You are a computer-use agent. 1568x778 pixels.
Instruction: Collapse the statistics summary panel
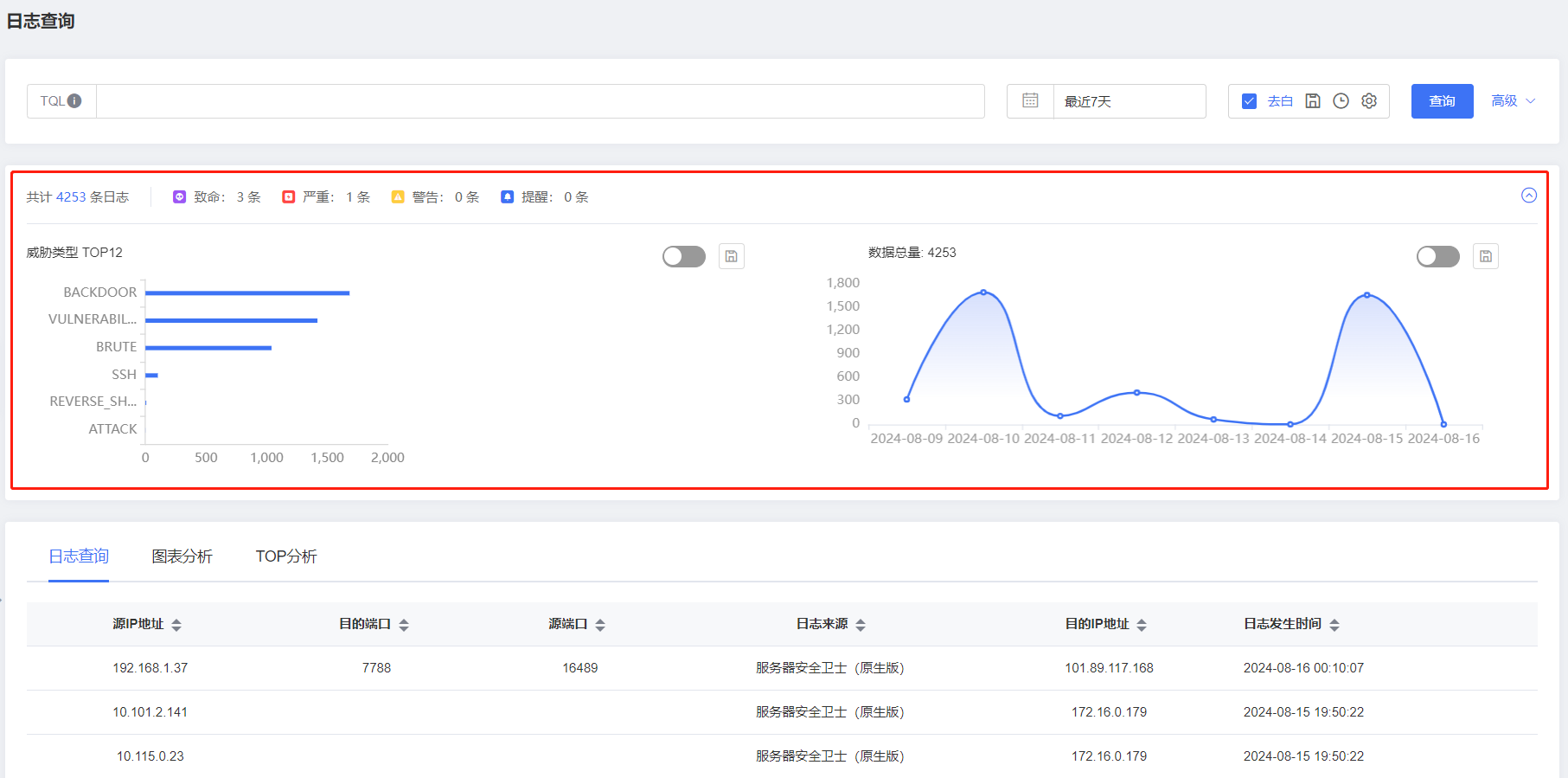click(x=1529, y=196)
